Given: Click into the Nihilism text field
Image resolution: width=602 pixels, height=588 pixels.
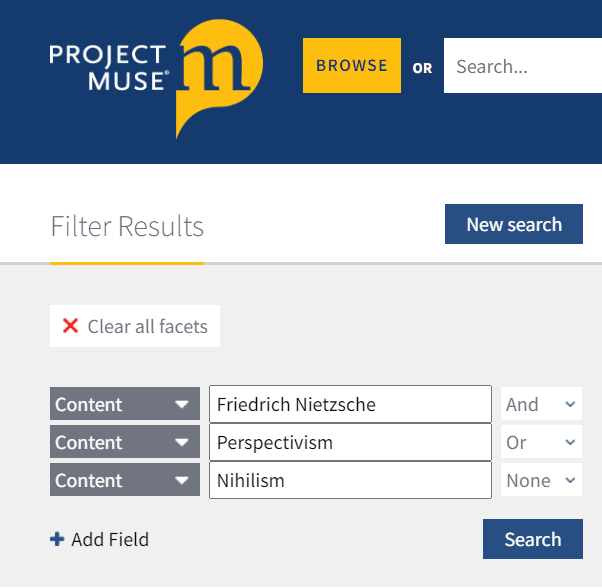Looking at the screenshot, I should click(x=350, y=480).
